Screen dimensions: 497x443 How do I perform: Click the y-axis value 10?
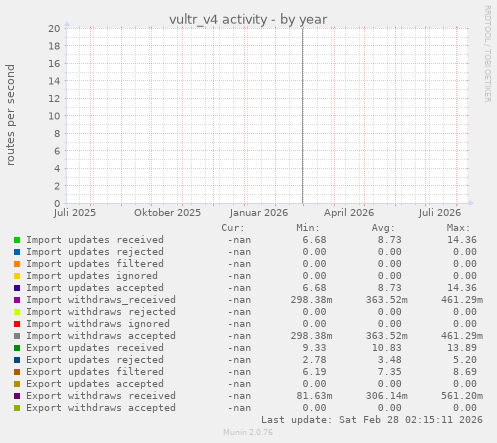[54, 116]
